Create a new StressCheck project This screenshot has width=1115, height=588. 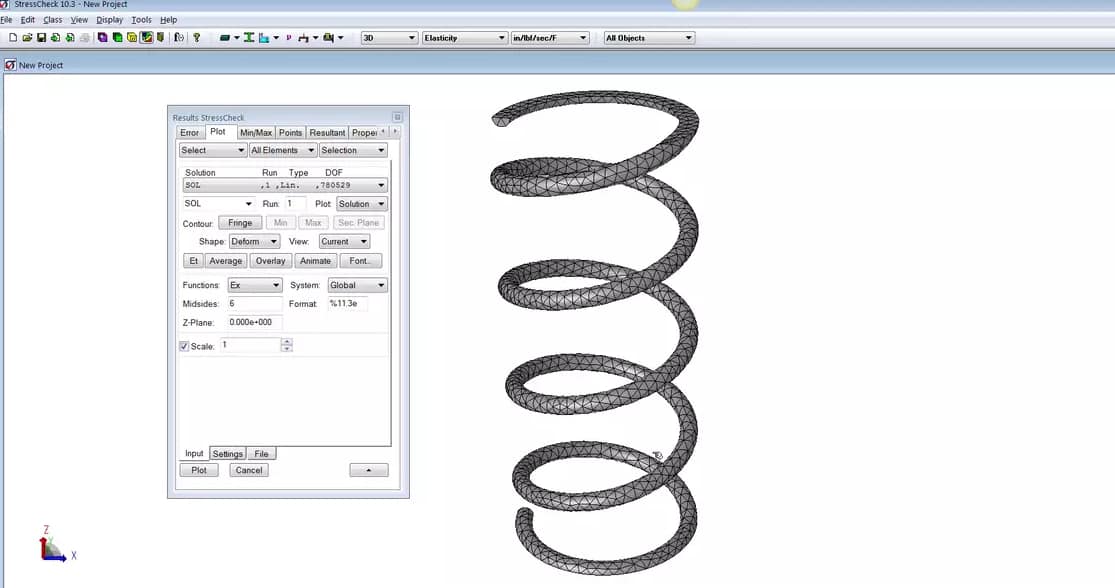tap(12, 37)
